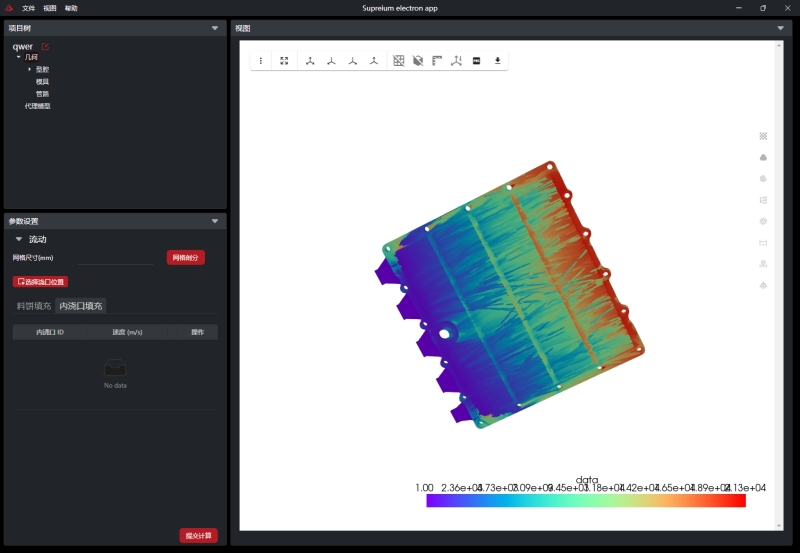
Task: Click the rainbow color legend bar
Action: point(585,501)
